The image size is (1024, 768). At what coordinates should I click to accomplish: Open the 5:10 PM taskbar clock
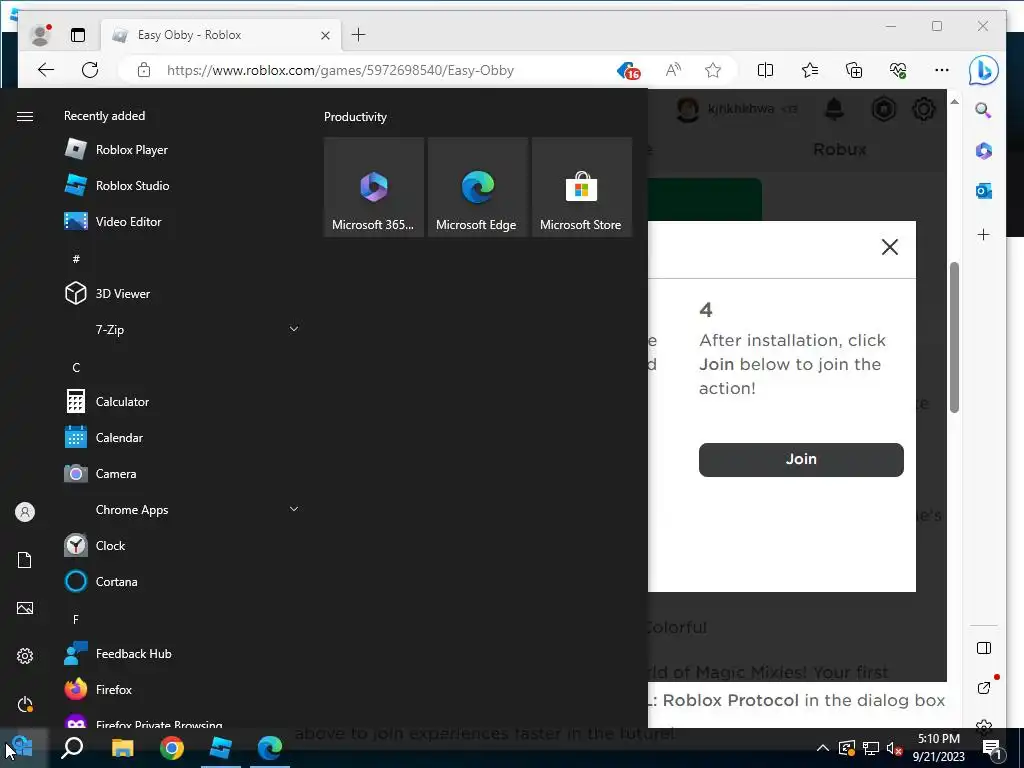click(x=938, y=748)
